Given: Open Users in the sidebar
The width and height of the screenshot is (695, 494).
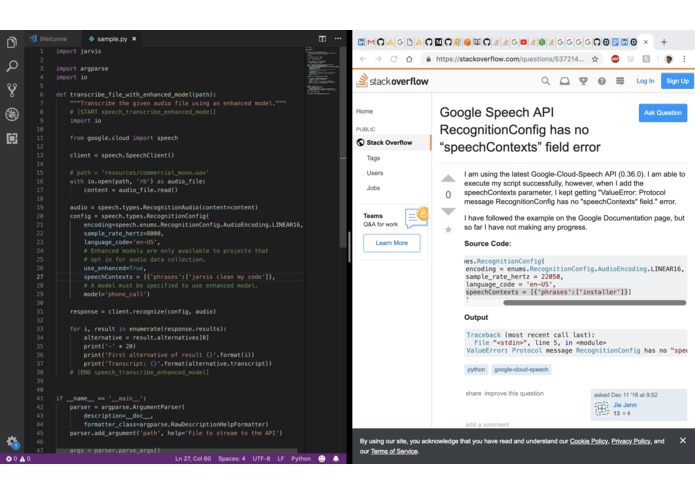Looking at the screenshot, I should tap(375, 173).
